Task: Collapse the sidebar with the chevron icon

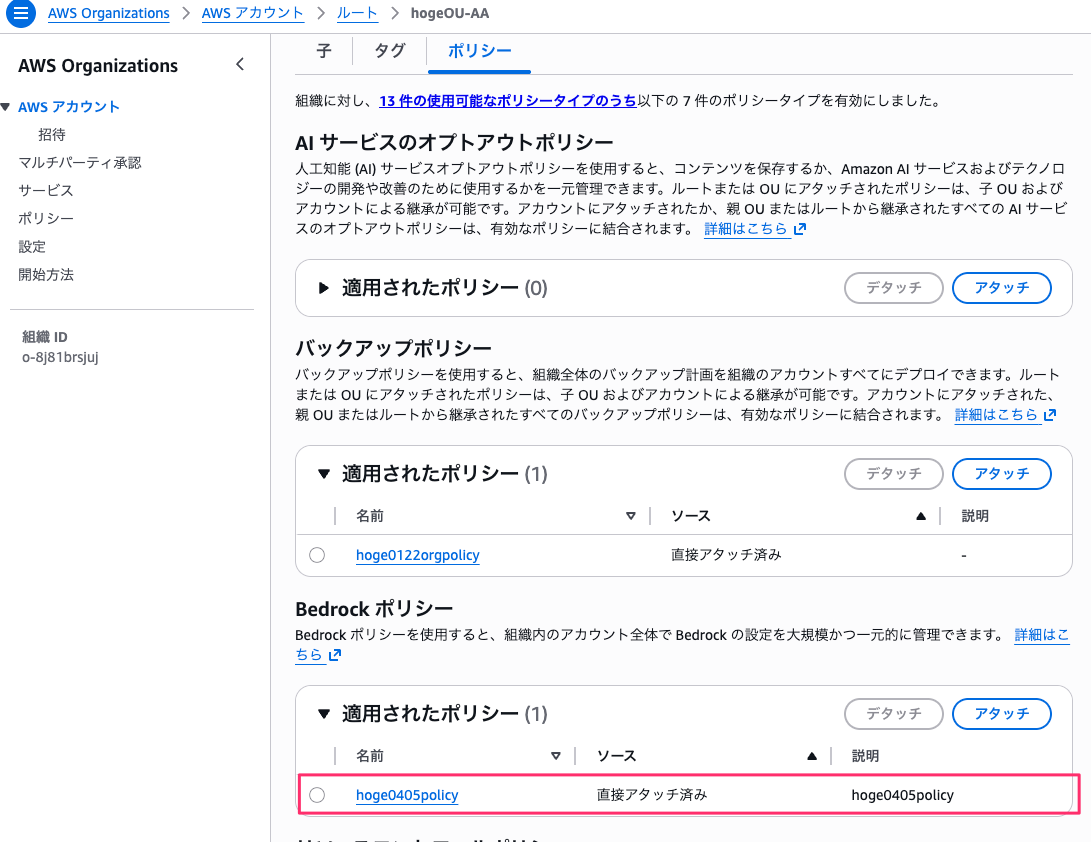Action: [240, 63]
